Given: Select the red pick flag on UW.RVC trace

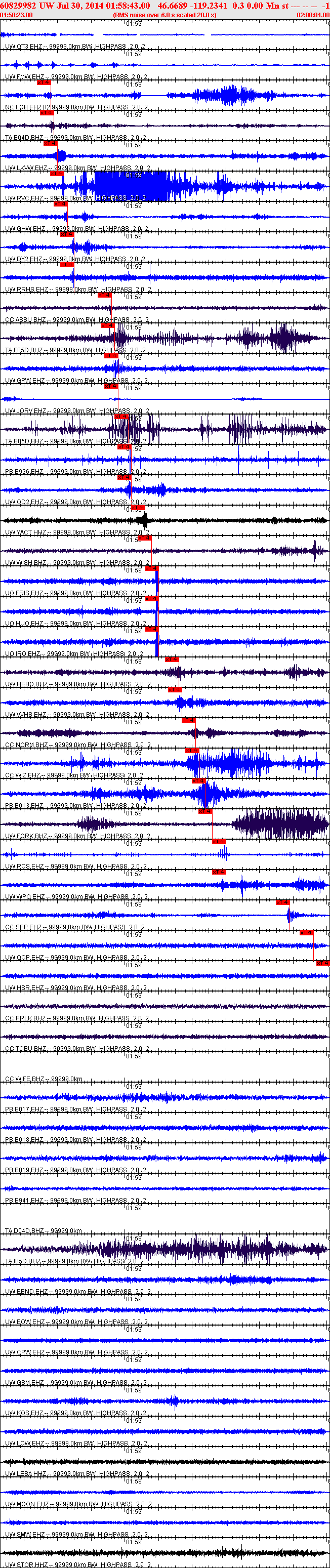Looking at the screenshot, I should (57, 174).
